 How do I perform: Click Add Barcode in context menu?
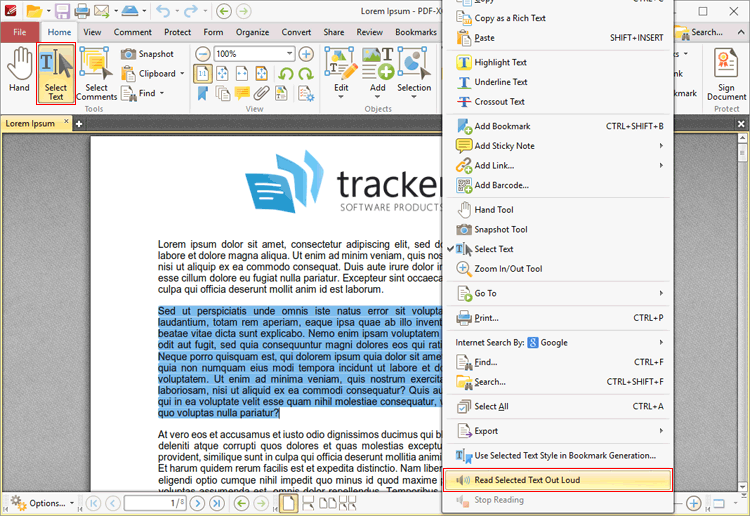pyautogui.click(x=501, y=185)
